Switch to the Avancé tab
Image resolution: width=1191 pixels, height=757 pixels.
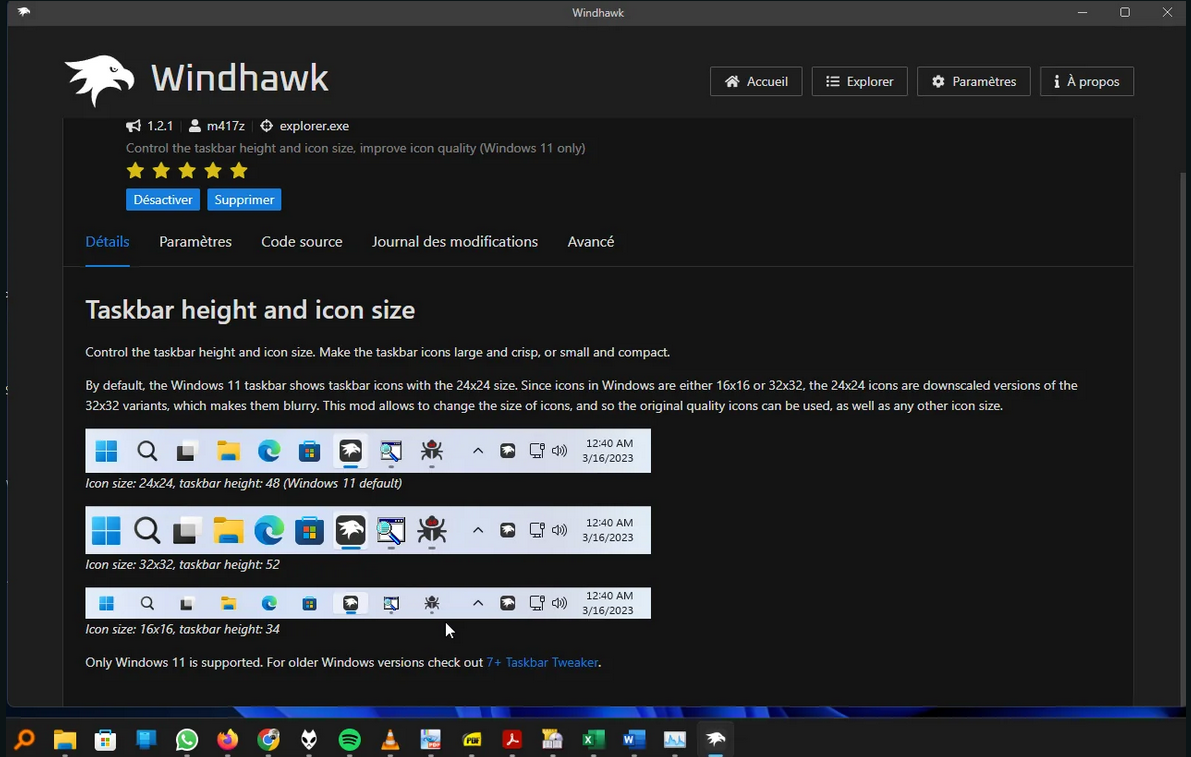click(591, 241)
